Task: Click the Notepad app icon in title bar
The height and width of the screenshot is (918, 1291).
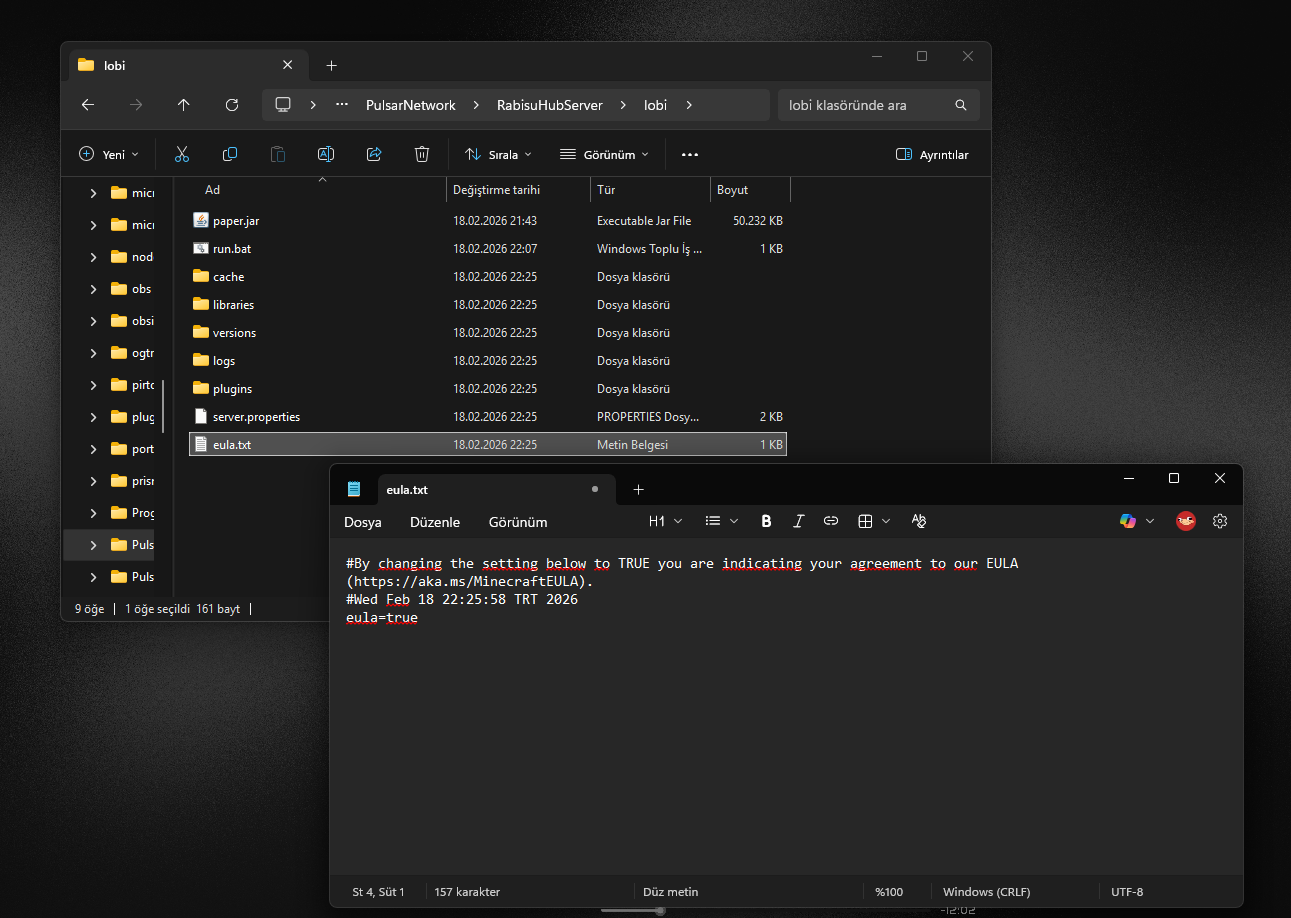Action: 354,489
